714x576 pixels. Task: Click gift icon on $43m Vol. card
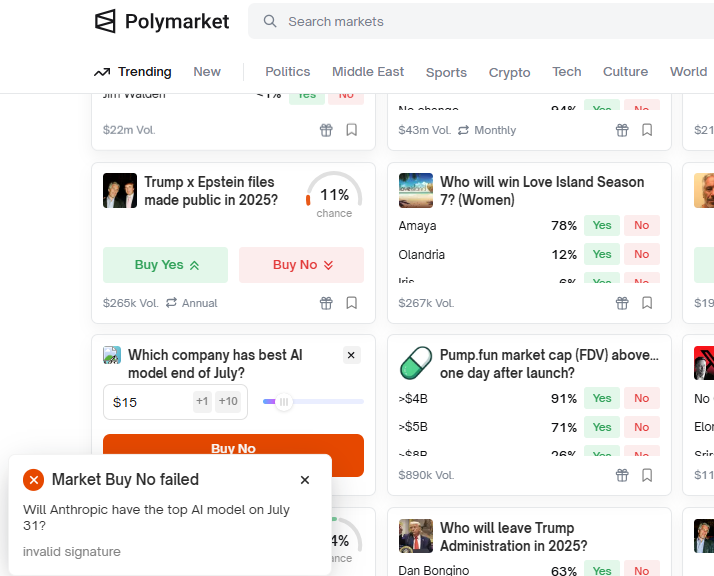pos(622,130)
